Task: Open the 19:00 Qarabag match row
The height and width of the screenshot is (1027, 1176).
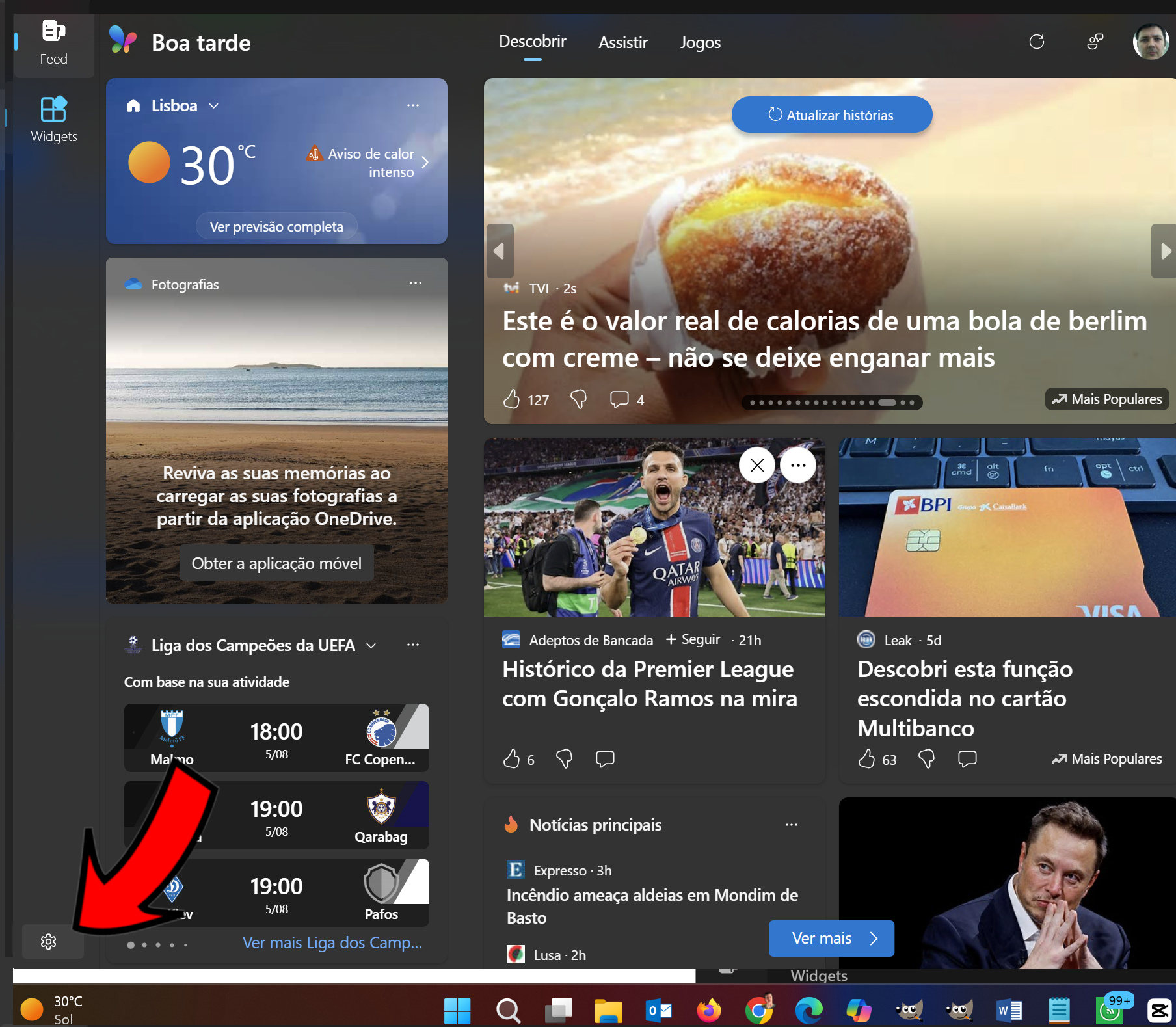Action: coord(276,815)
